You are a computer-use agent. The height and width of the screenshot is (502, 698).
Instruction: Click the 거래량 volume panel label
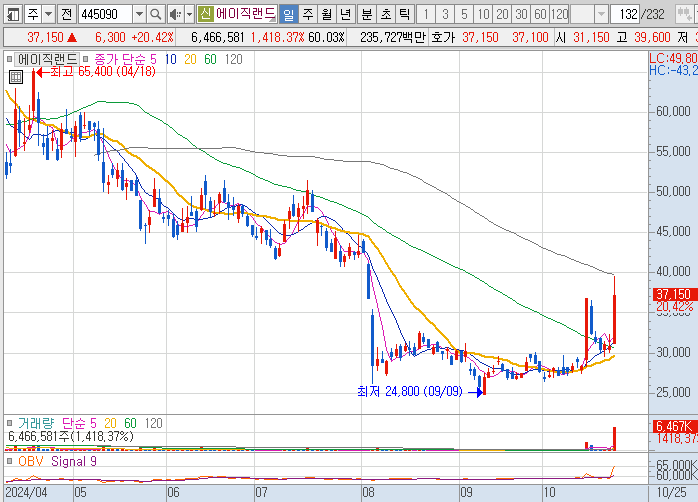36,423
